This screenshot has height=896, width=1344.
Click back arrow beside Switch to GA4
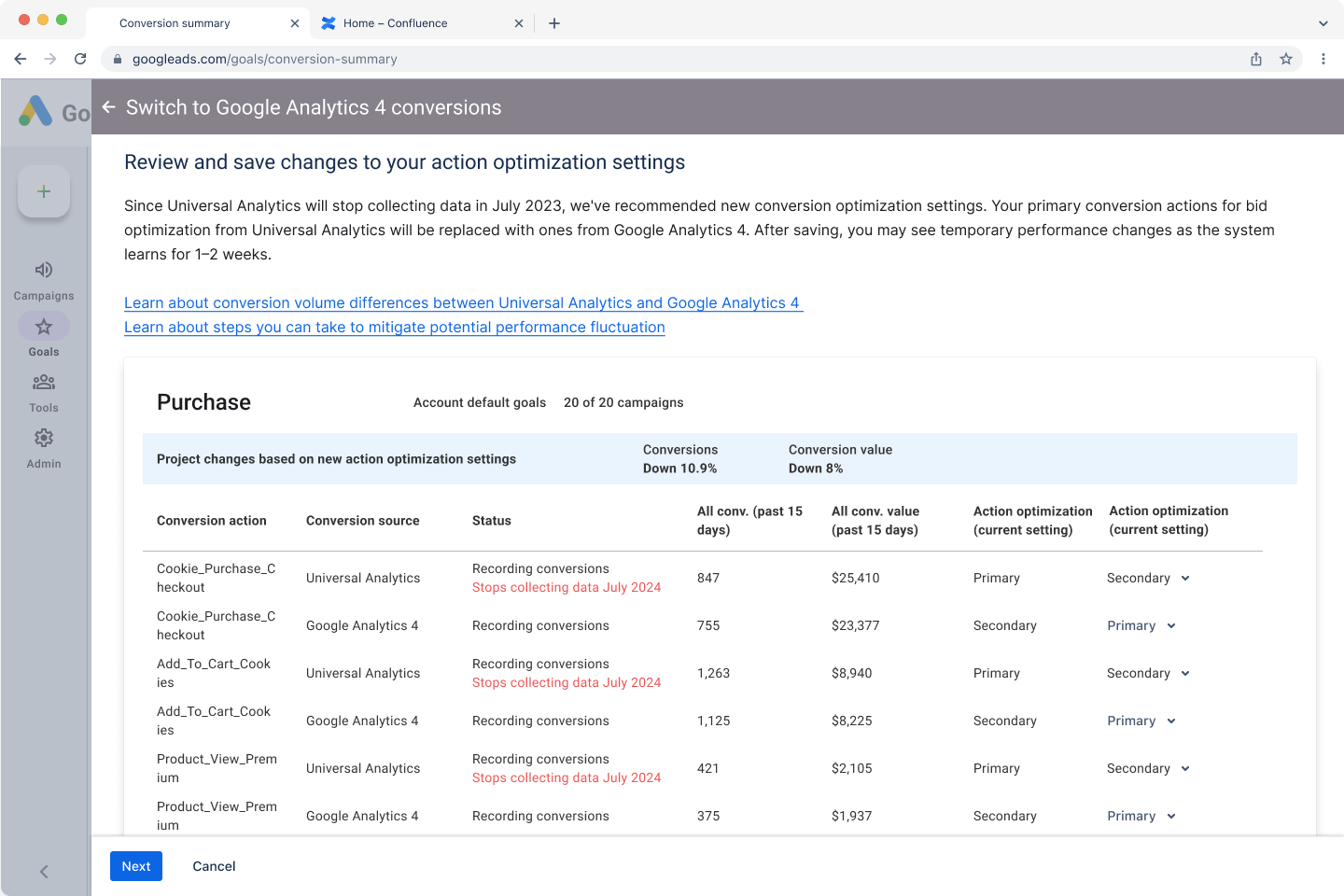tap(108, 107)
